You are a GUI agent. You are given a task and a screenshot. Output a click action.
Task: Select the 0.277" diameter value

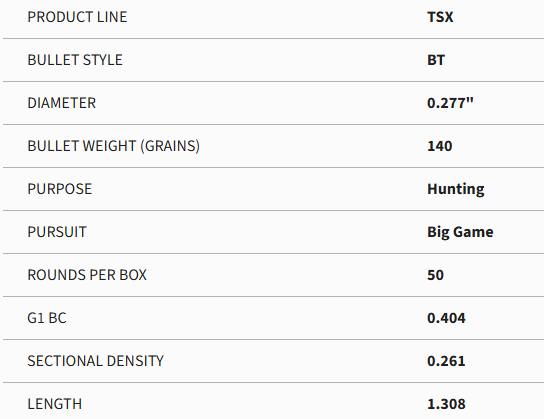(x=450, y=103)
